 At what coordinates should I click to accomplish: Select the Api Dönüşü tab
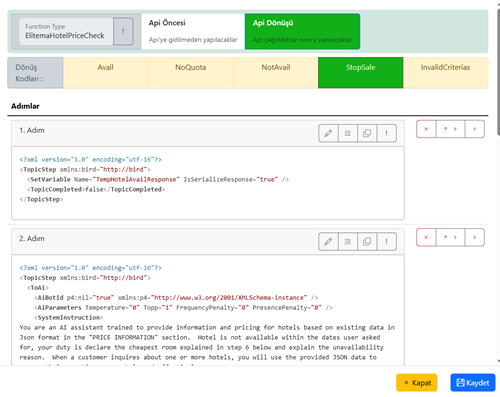(302, 31)
